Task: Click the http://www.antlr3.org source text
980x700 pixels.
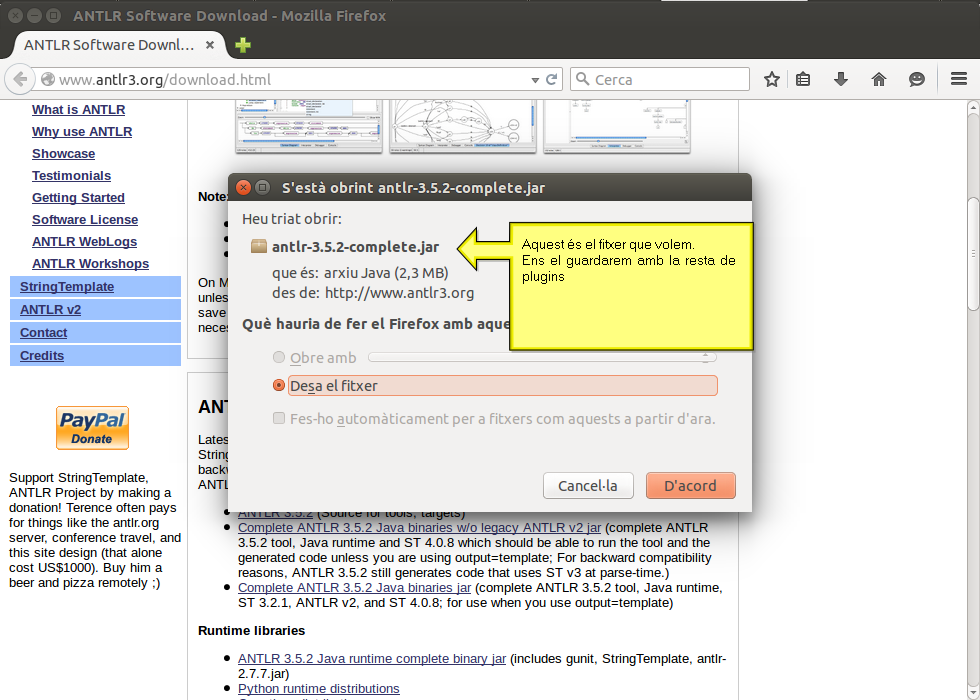Action: [399, 293]
